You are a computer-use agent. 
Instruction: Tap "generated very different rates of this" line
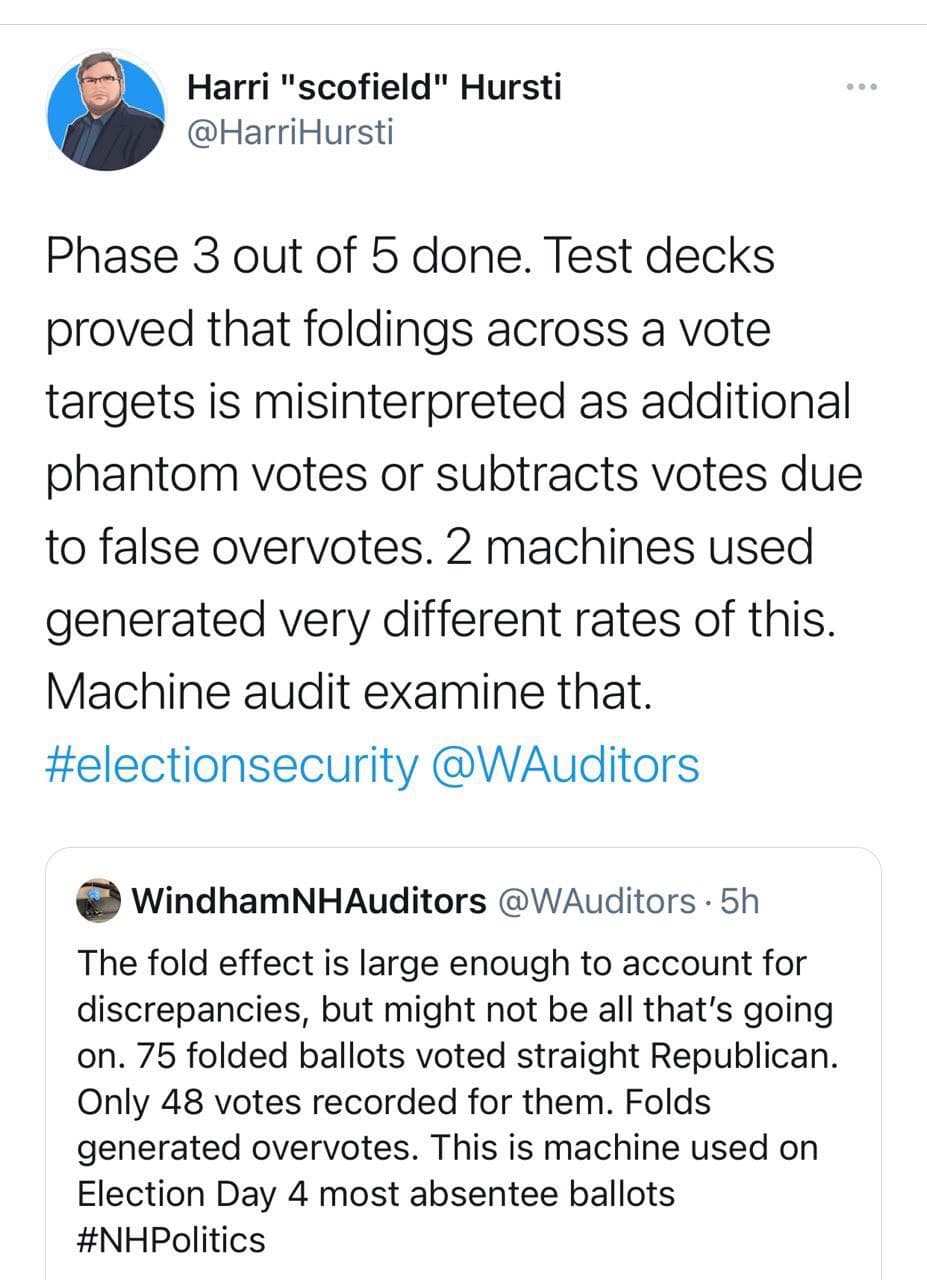tap(440, 621)
